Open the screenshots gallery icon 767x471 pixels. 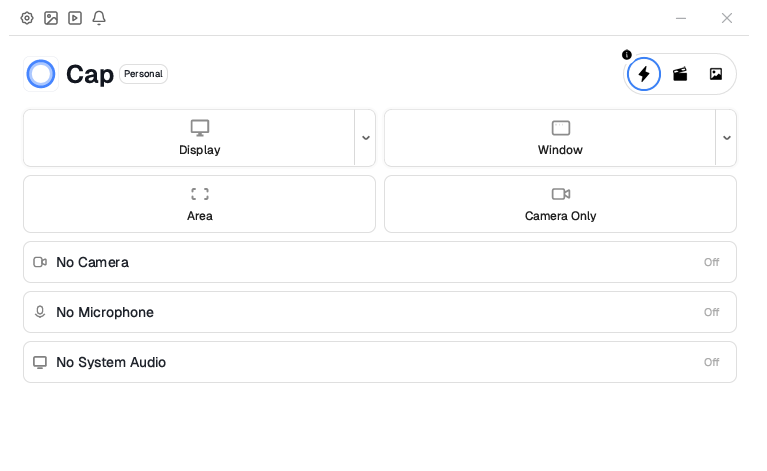pyautogui.click(x=51, y=18)
